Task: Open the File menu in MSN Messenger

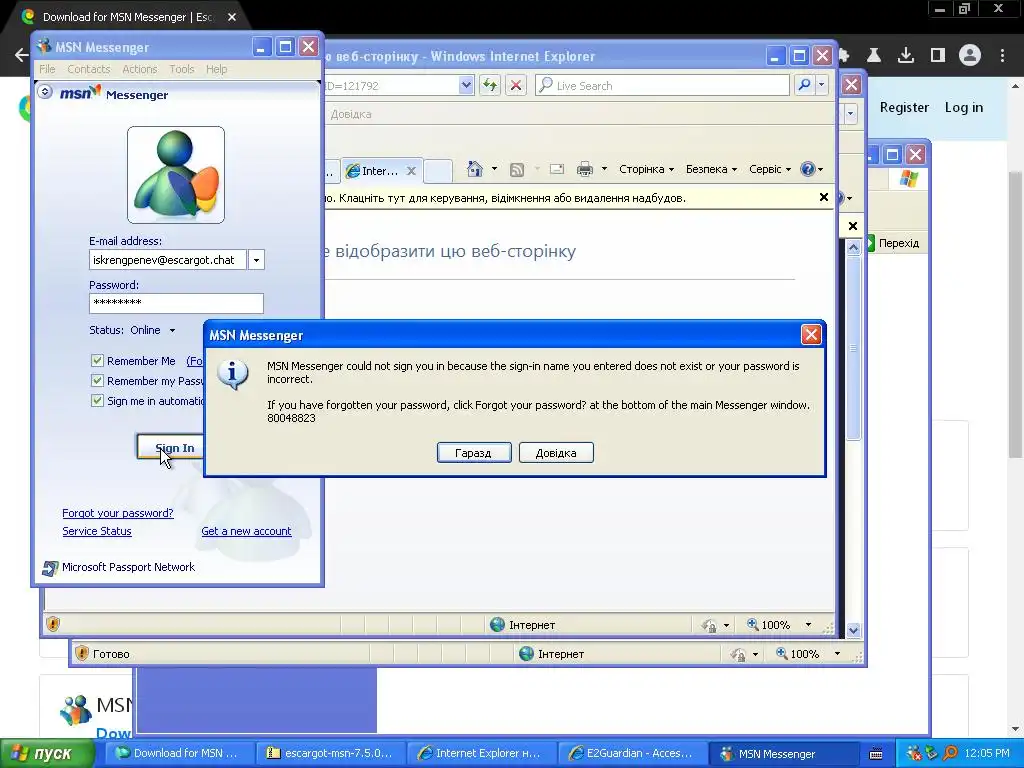Action: (47, 69)
